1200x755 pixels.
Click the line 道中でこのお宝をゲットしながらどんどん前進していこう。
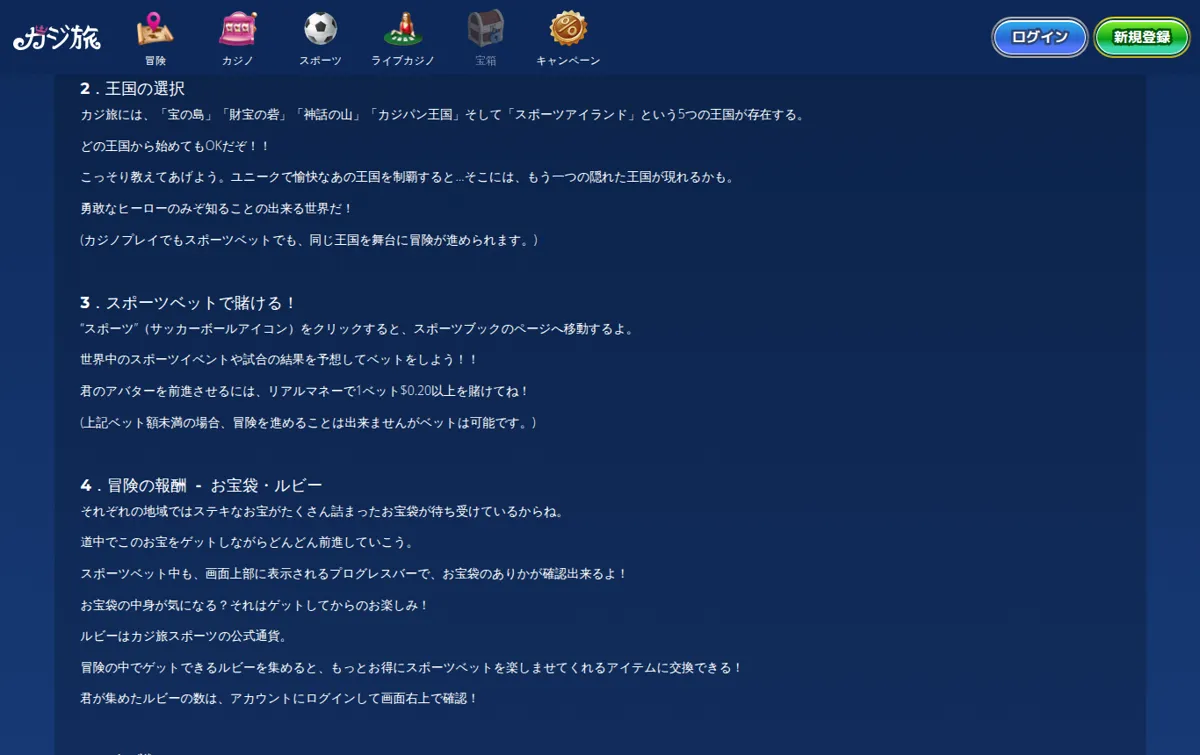pos(247,542)
